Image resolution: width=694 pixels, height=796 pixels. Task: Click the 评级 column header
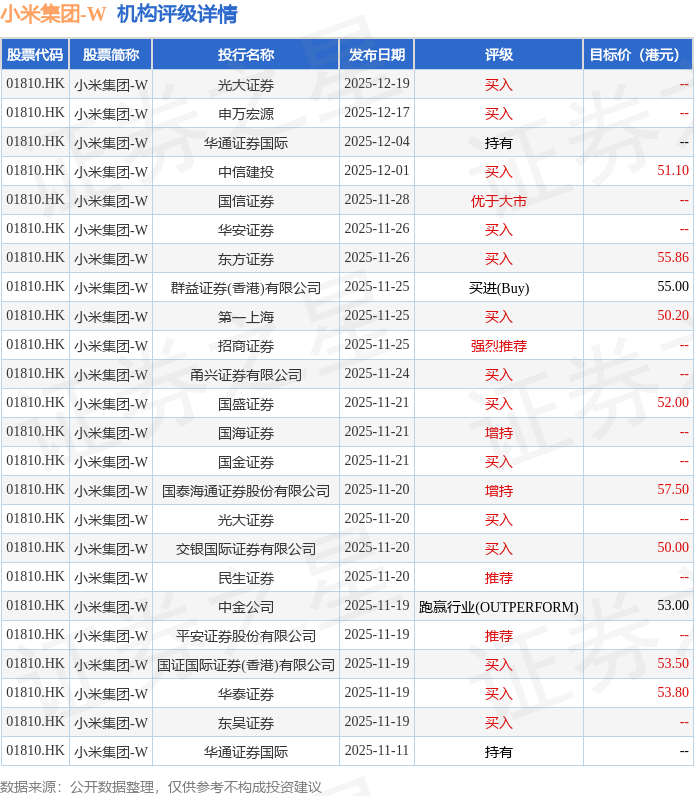[499, 54]
